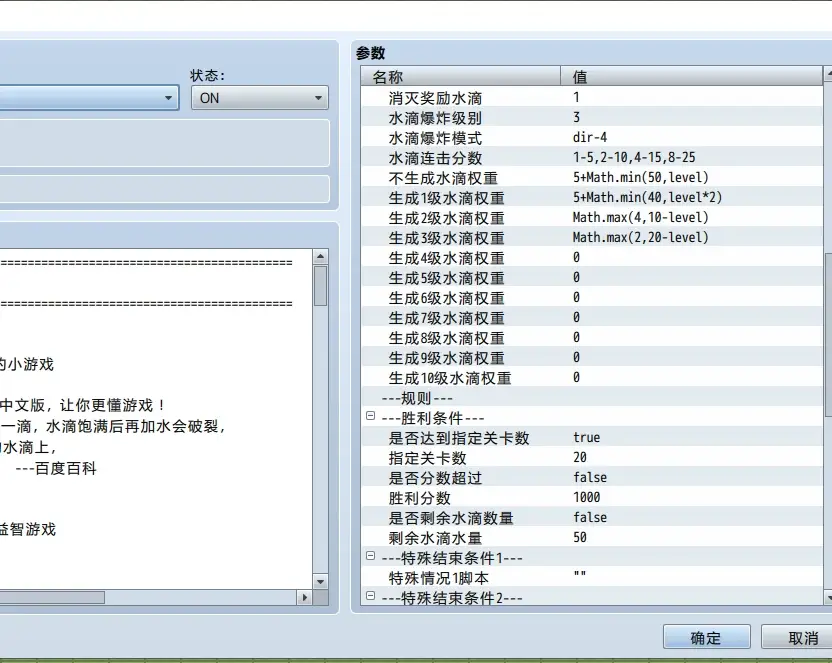Click value 5+Math.min(40,level*2)
This screenshot has height=663, width=832.
(x=647, y=198)
